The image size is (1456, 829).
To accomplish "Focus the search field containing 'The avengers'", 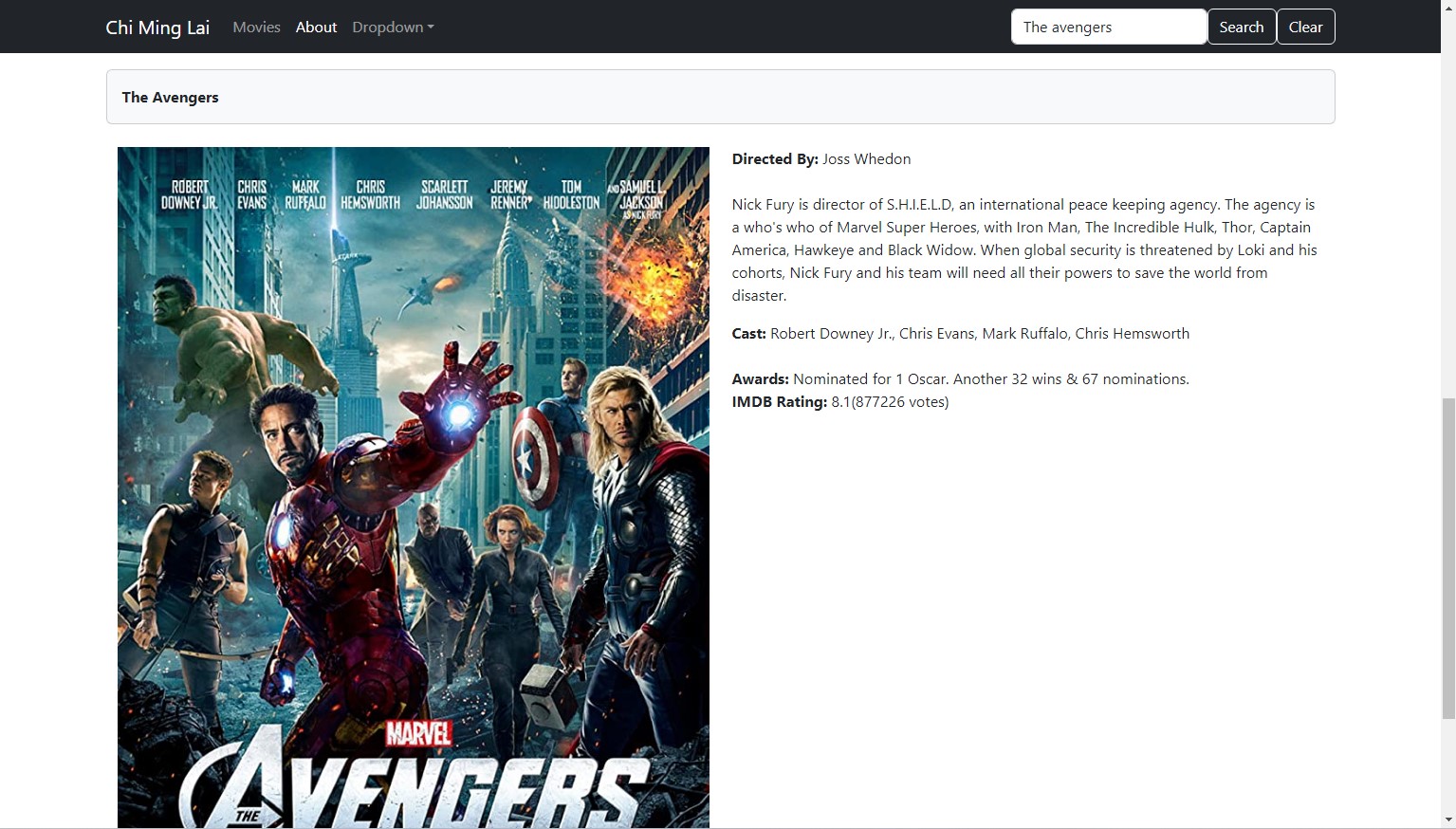I will click(x=1109, y=27).
